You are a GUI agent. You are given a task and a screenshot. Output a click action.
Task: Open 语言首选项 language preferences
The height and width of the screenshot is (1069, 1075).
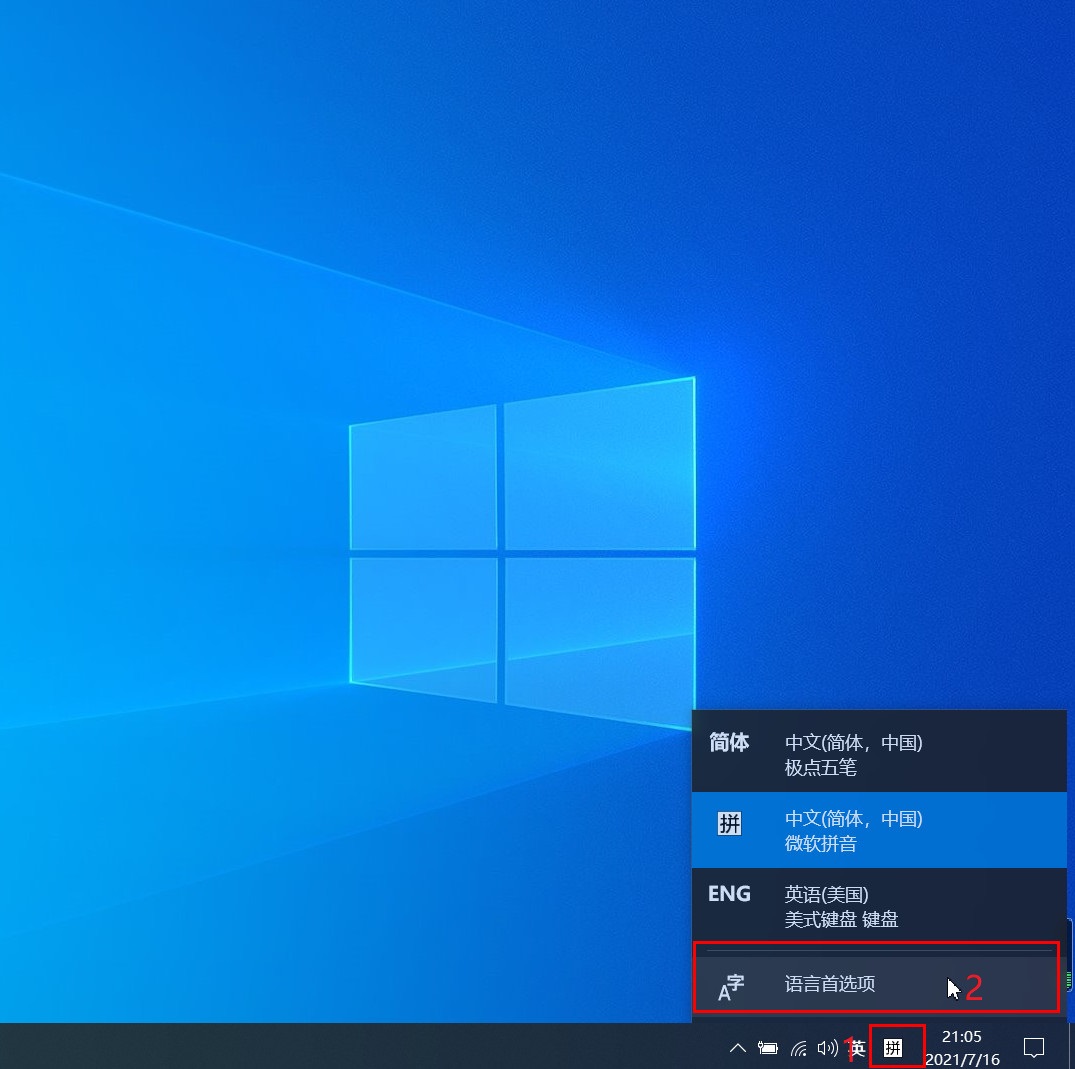(879, 984)
